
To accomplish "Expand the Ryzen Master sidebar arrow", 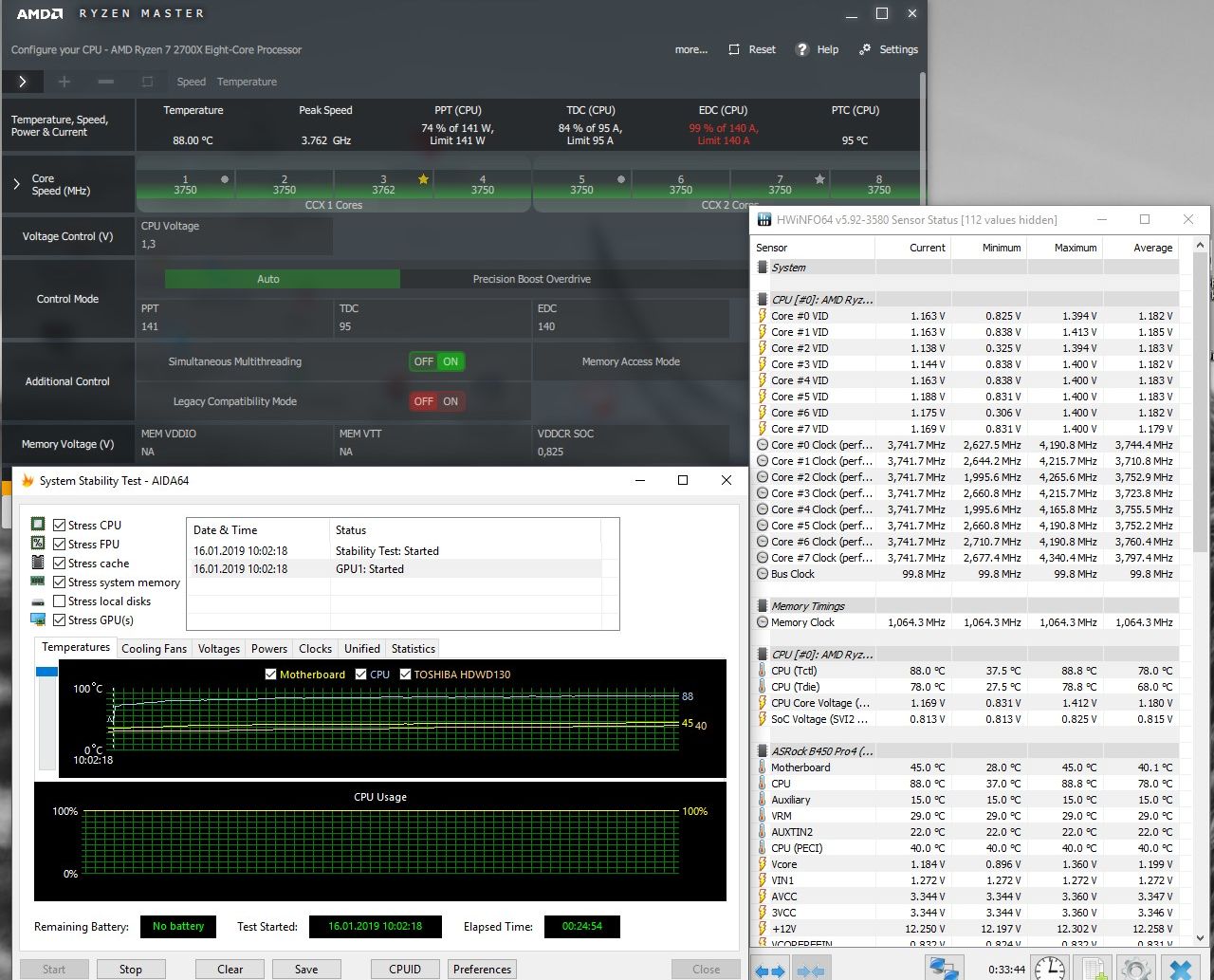I will [x=23, y=82].
